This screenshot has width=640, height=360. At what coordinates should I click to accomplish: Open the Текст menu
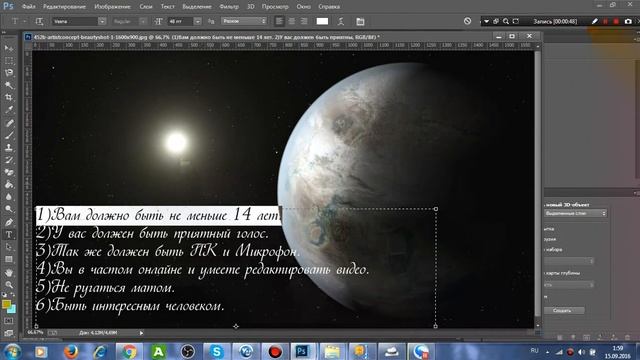pos(167,7)
